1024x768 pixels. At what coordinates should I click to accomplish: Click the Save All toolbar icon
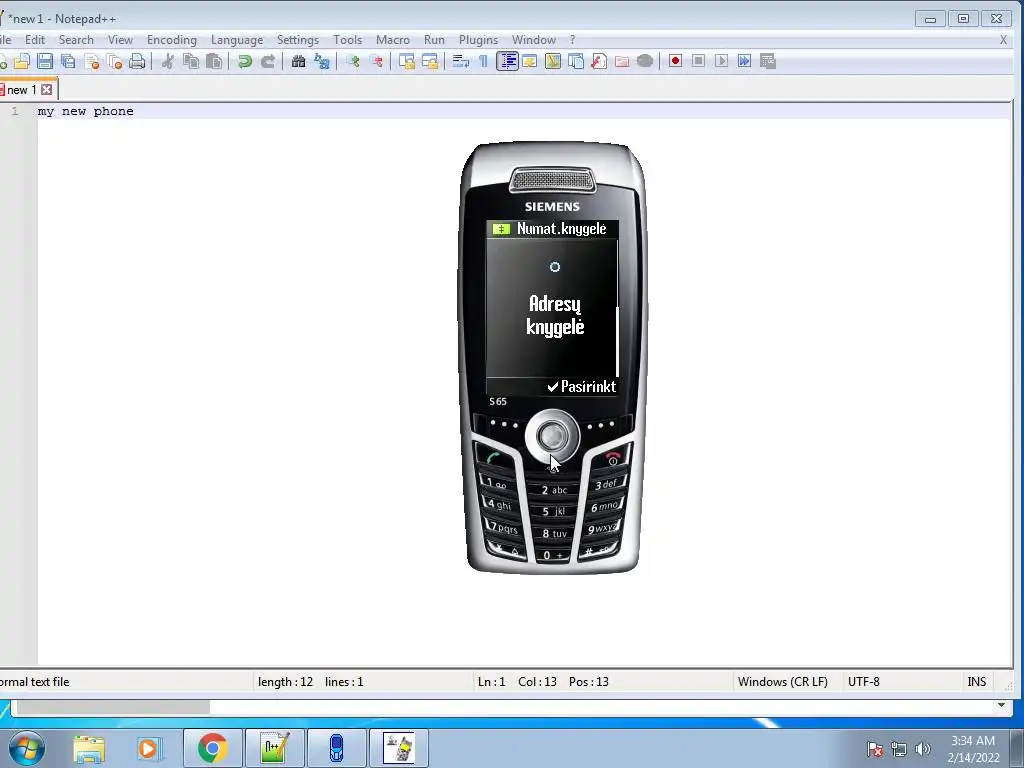(x=68, y=61)
